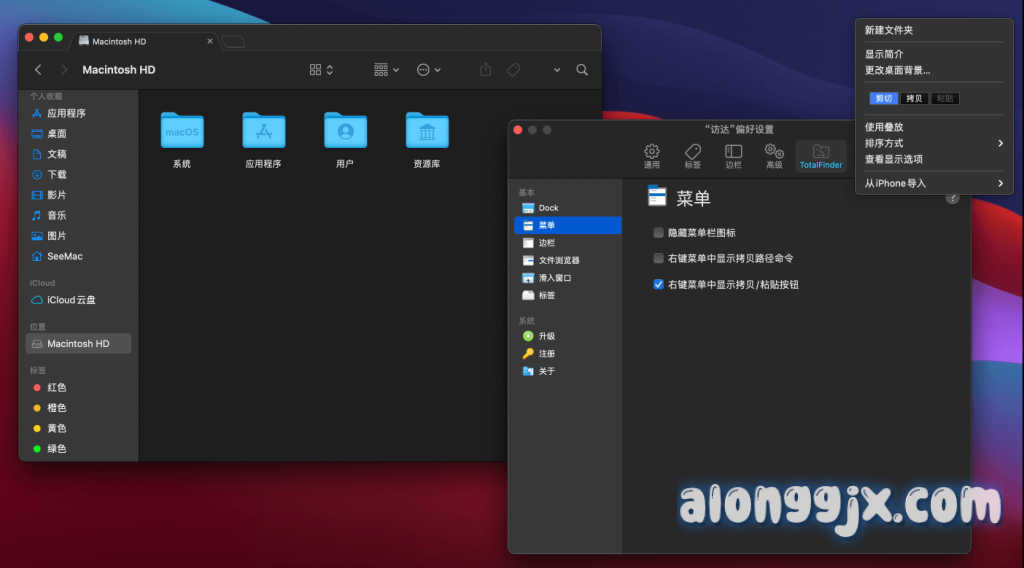
Task: Open the 标签 tag preferences icon
Action: click(x=692, y=155)
